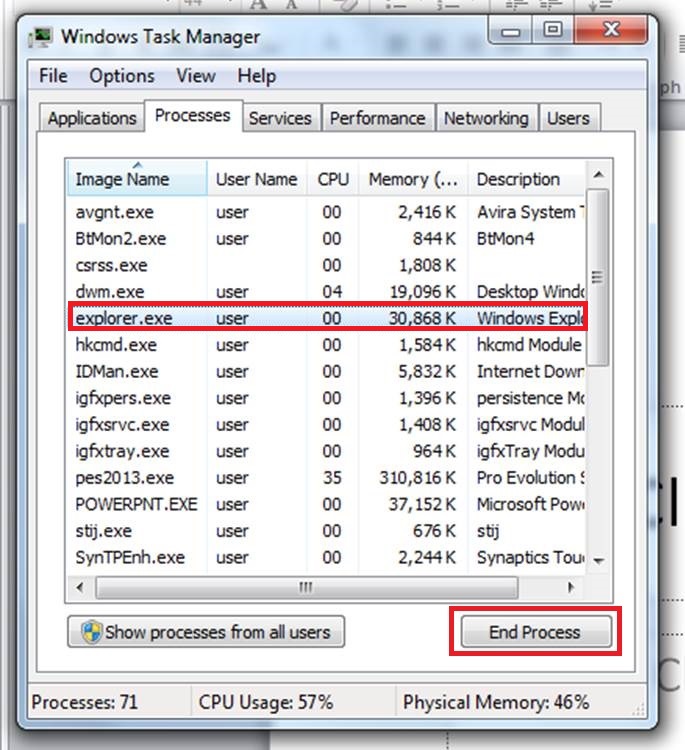Click the 37,152 K memory value
Image resolution: width=685 pixels, height=750 pixels.
click(x=422, y=504)
